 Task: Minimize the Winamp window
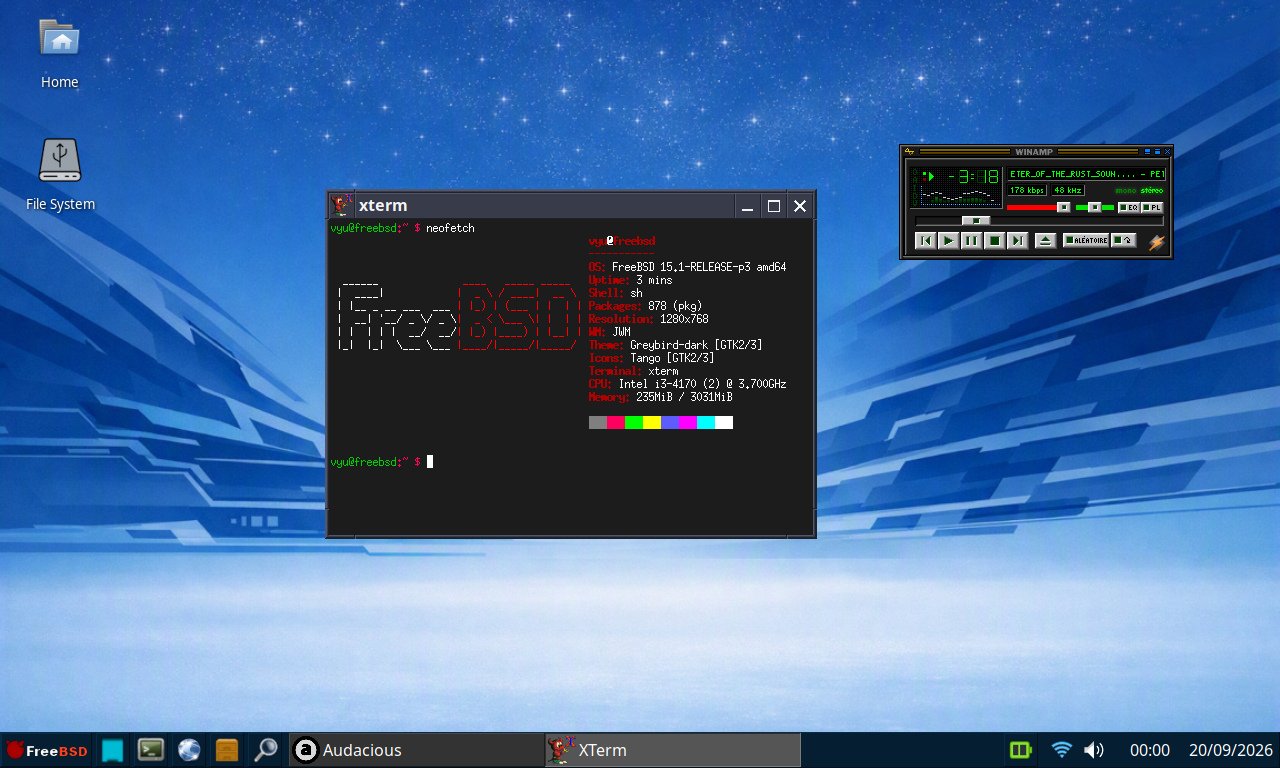[1147, 151]
